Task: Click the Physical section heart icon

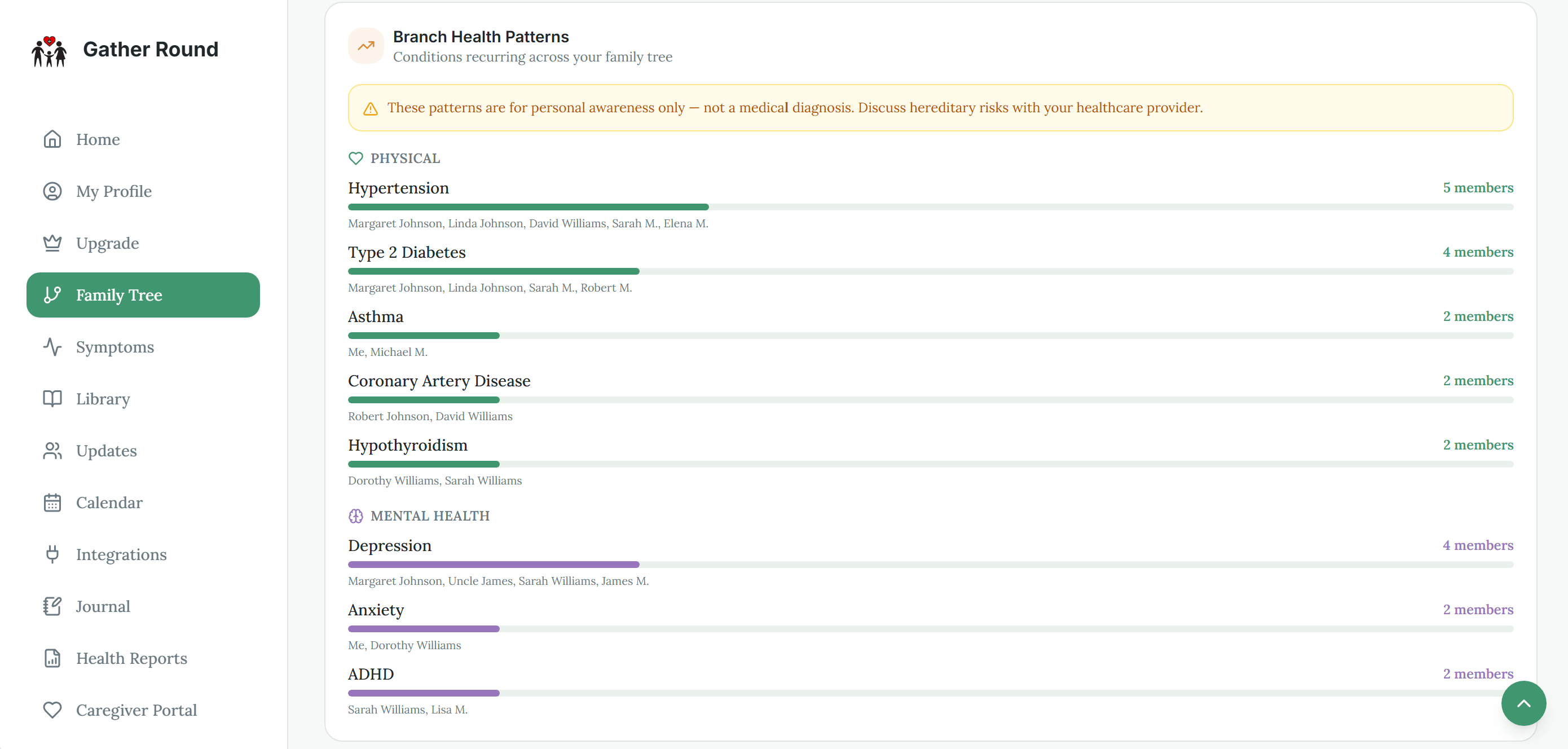Action: point(355,158)
